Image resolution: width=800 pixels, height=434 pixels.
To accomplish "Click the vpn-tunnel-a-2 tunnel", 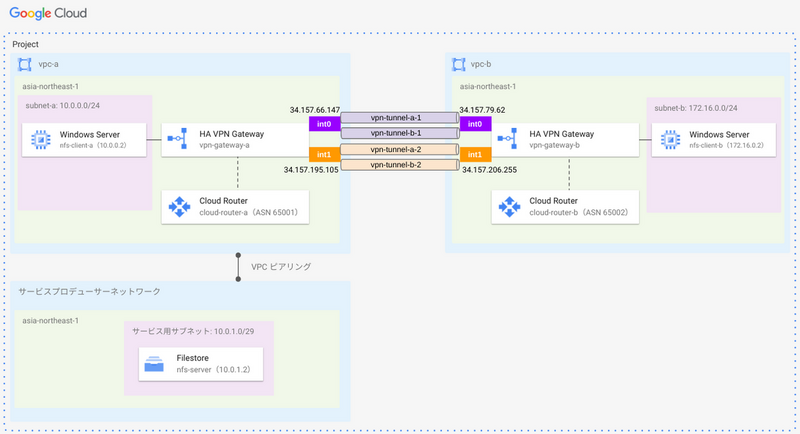I will point(400,149).
